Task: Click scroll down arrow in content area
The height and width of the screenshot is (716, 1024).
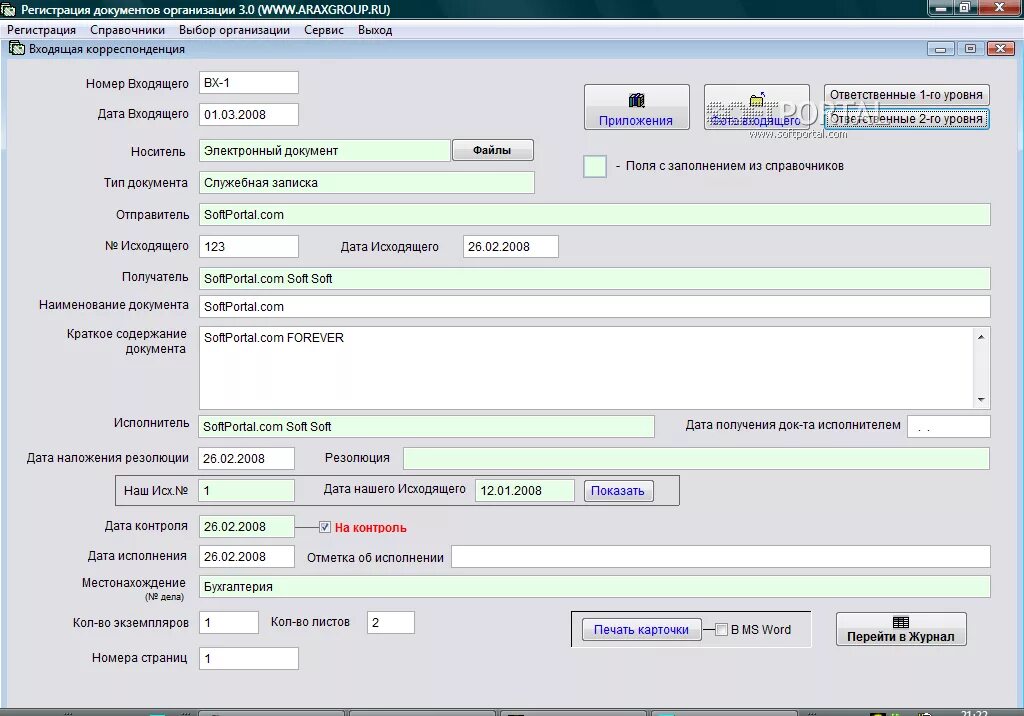Action: pyautogui.click(x=981, y=400)
